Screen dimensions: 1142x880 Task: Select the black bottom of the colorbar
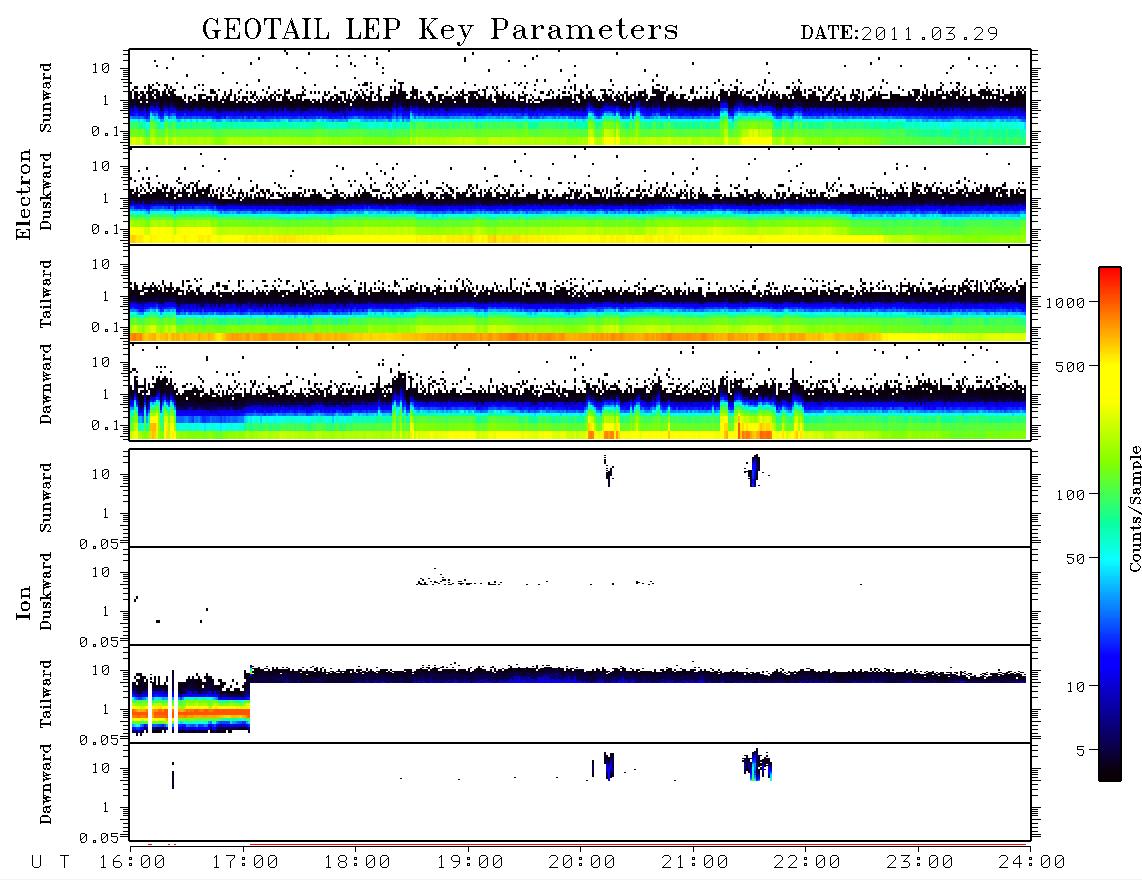point(1110,774)
